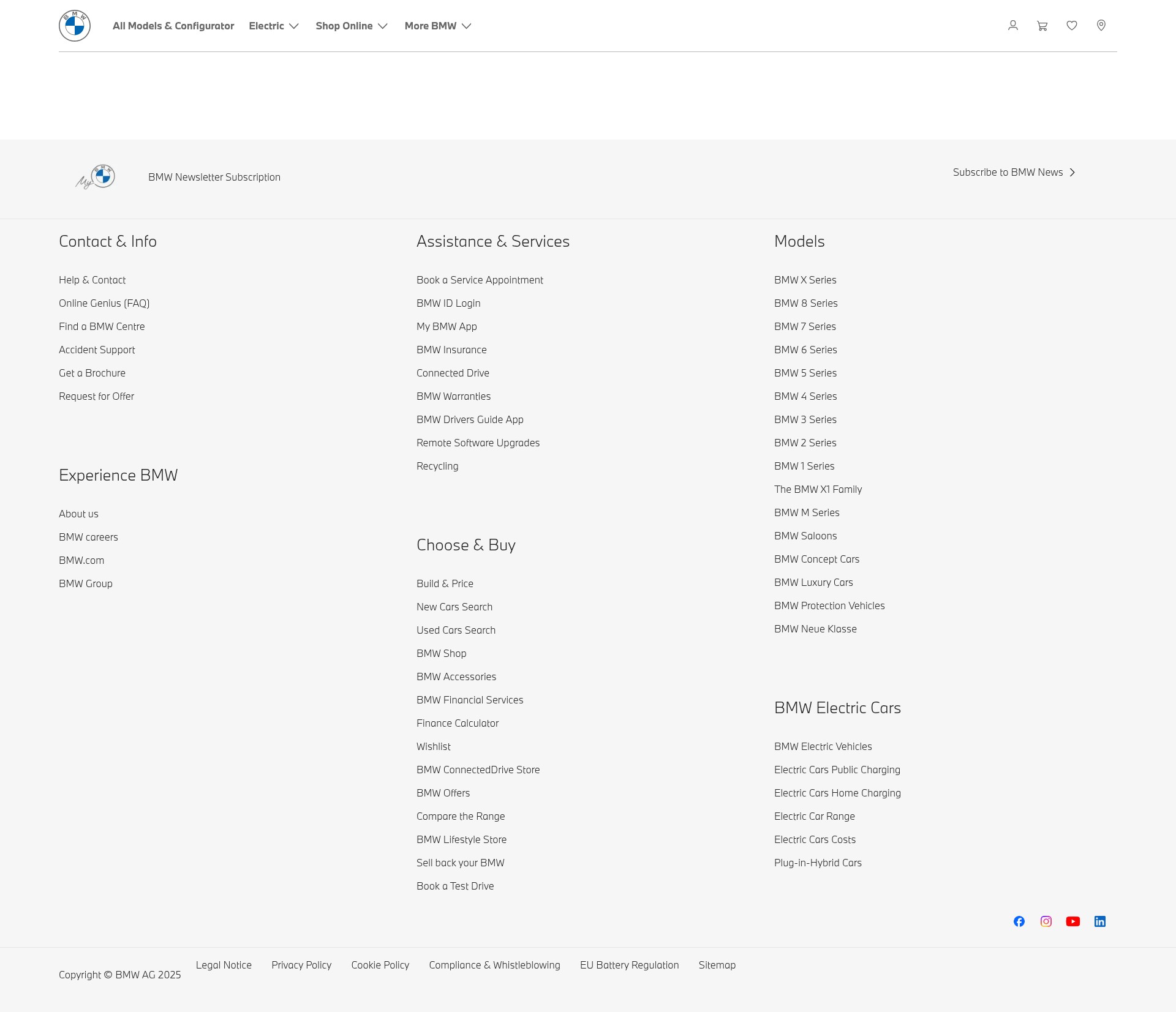
Task: Open About us link
Action: (78, 514)
